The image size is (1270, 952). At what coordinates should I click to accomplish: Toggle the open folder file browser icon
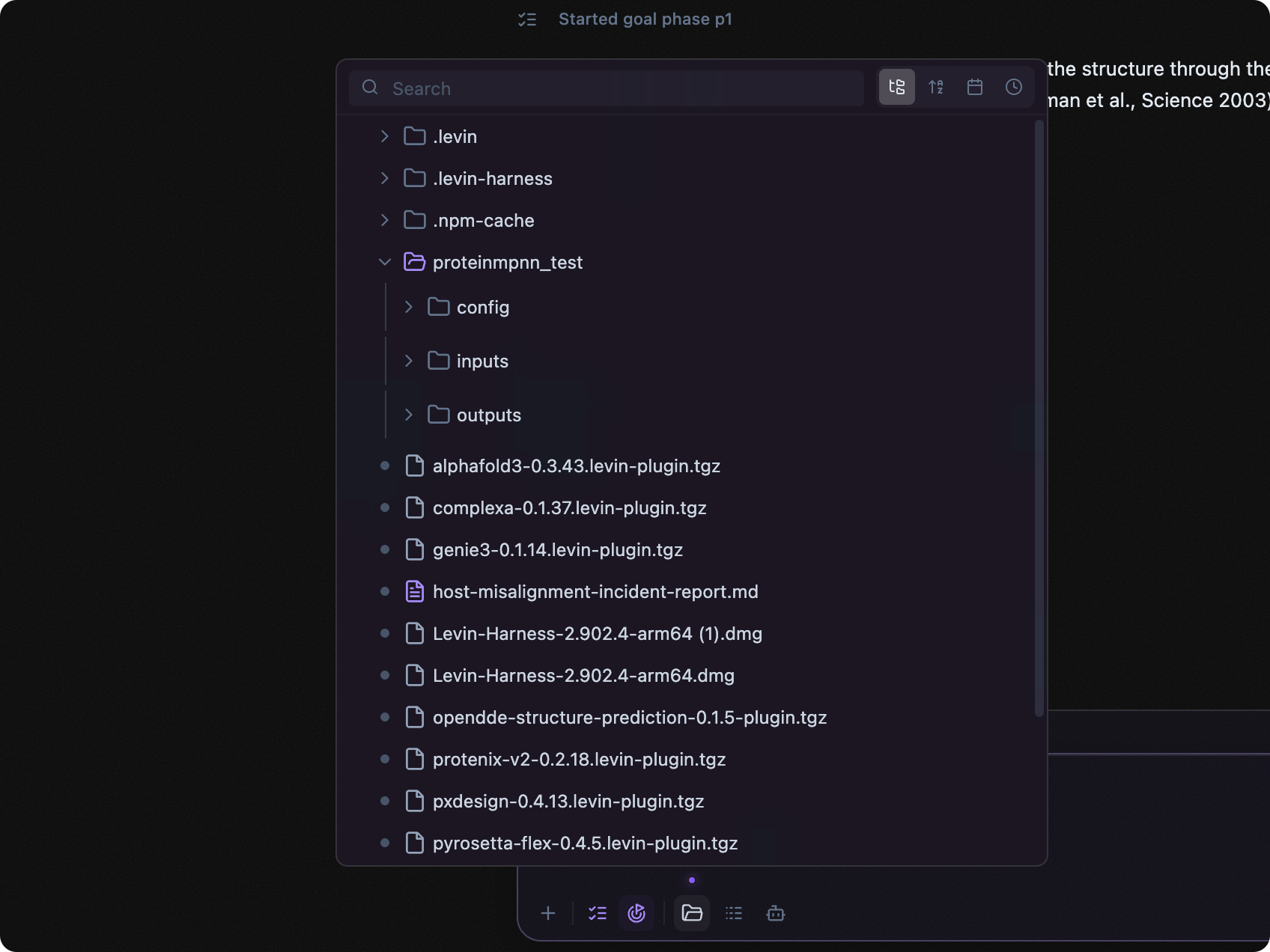point(692,913)
